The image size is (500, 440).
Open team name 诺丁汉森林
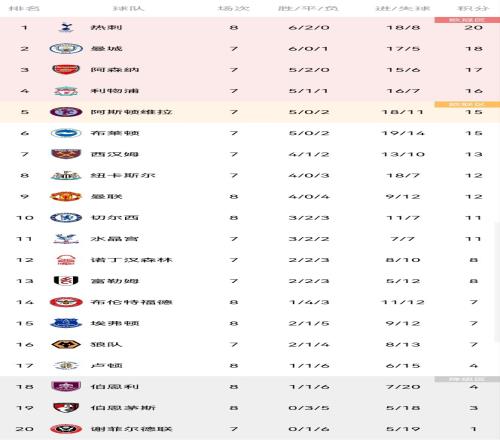132,260
